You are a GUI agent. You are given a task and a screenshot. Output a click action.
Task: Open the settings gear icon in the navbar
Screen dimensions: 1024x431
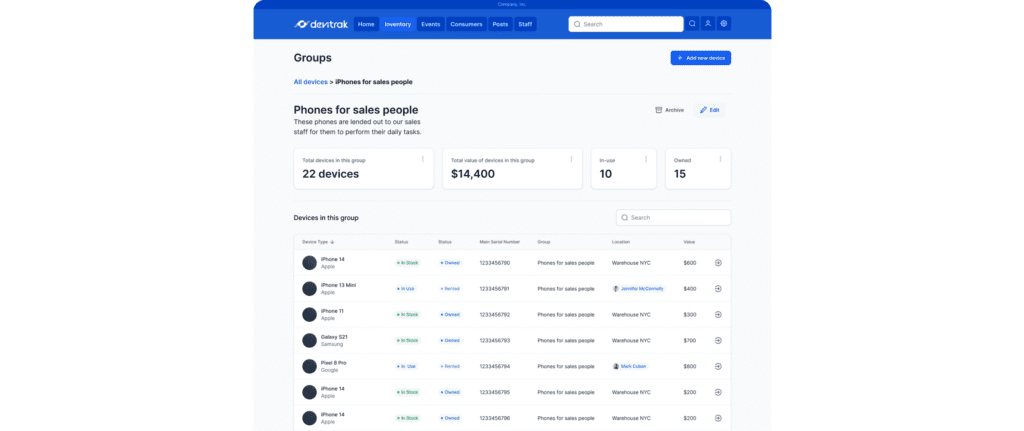[724, 24]
